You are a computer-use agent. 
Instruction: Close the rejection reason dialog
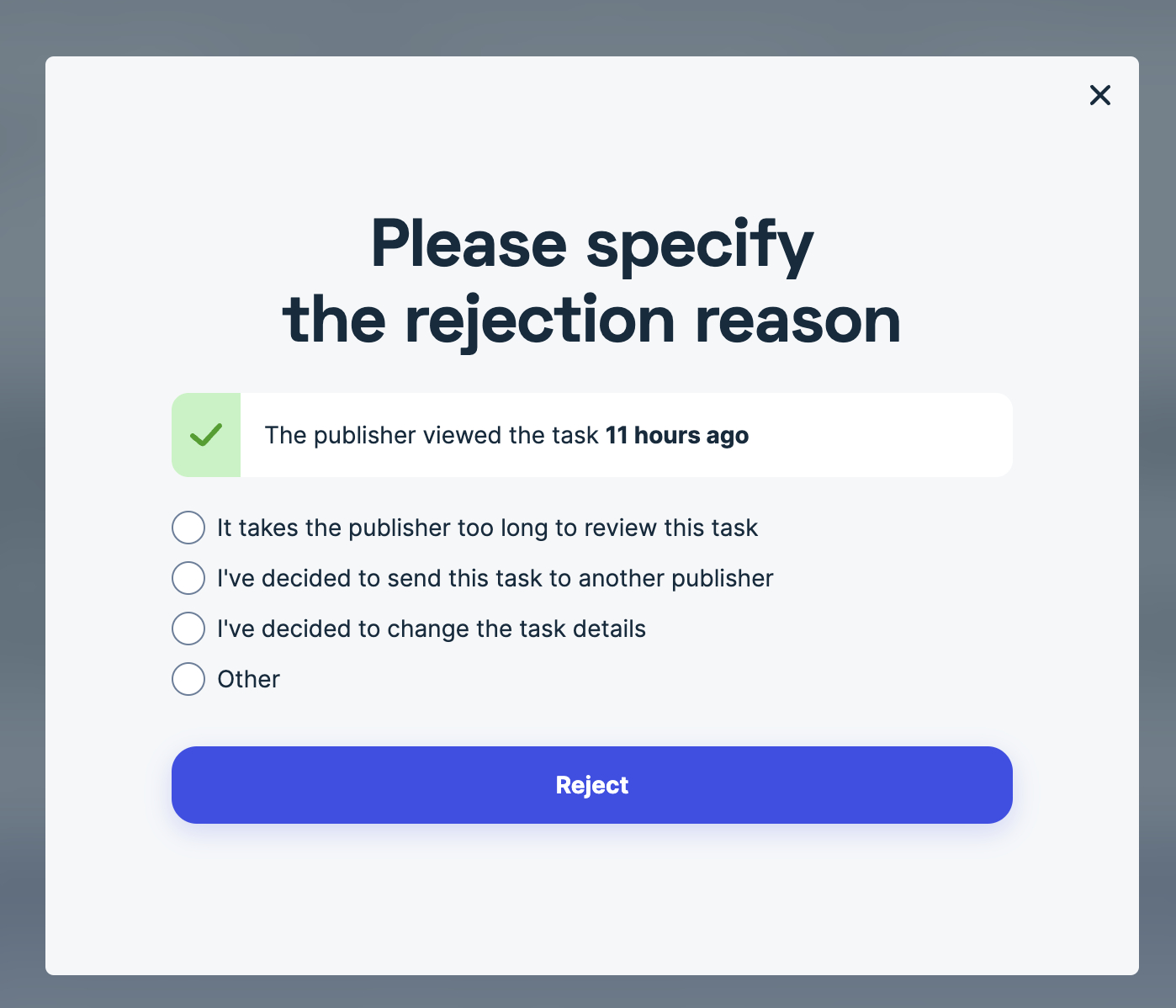1099,95
